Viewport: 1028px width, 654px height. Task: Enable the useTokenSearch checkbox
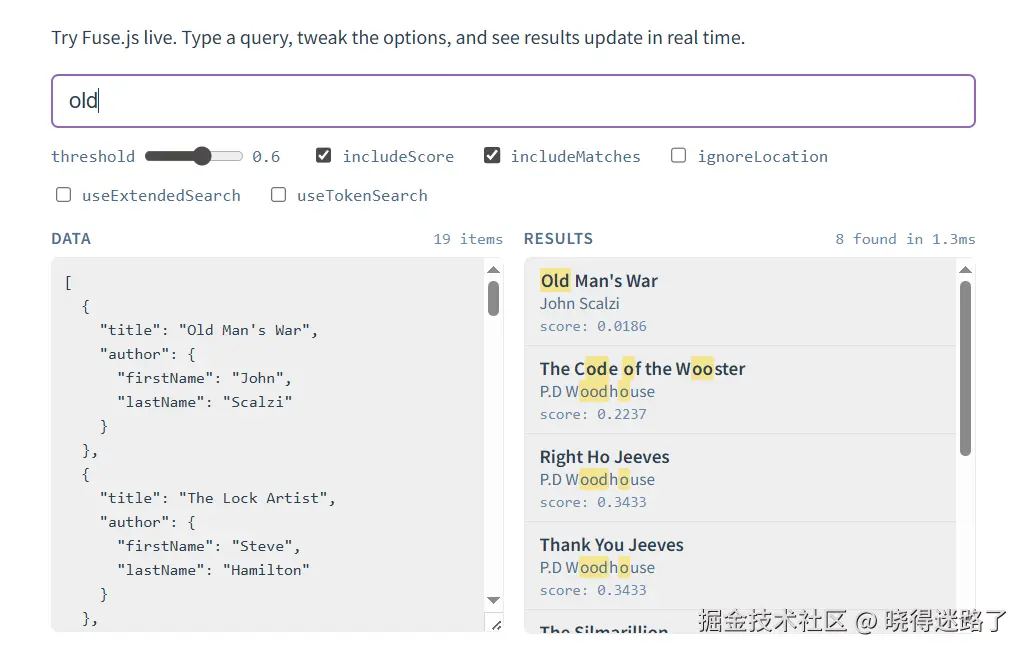click(x=279, y=195)
